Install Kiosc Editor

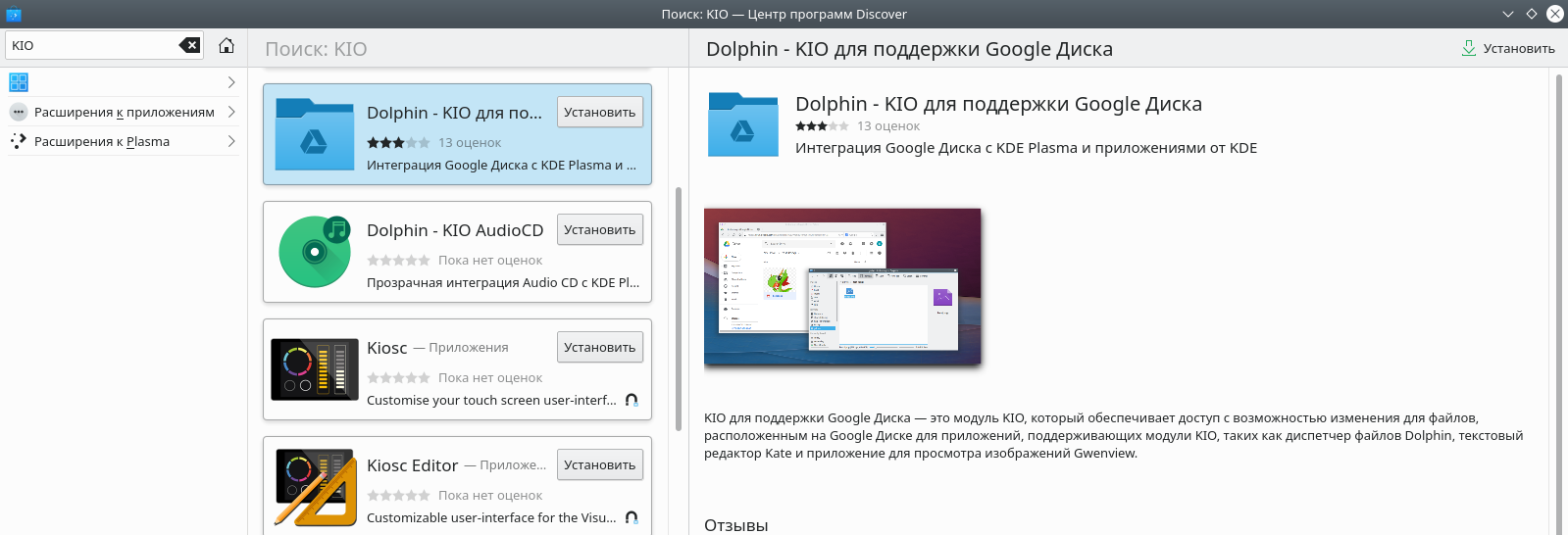(600, 464)
